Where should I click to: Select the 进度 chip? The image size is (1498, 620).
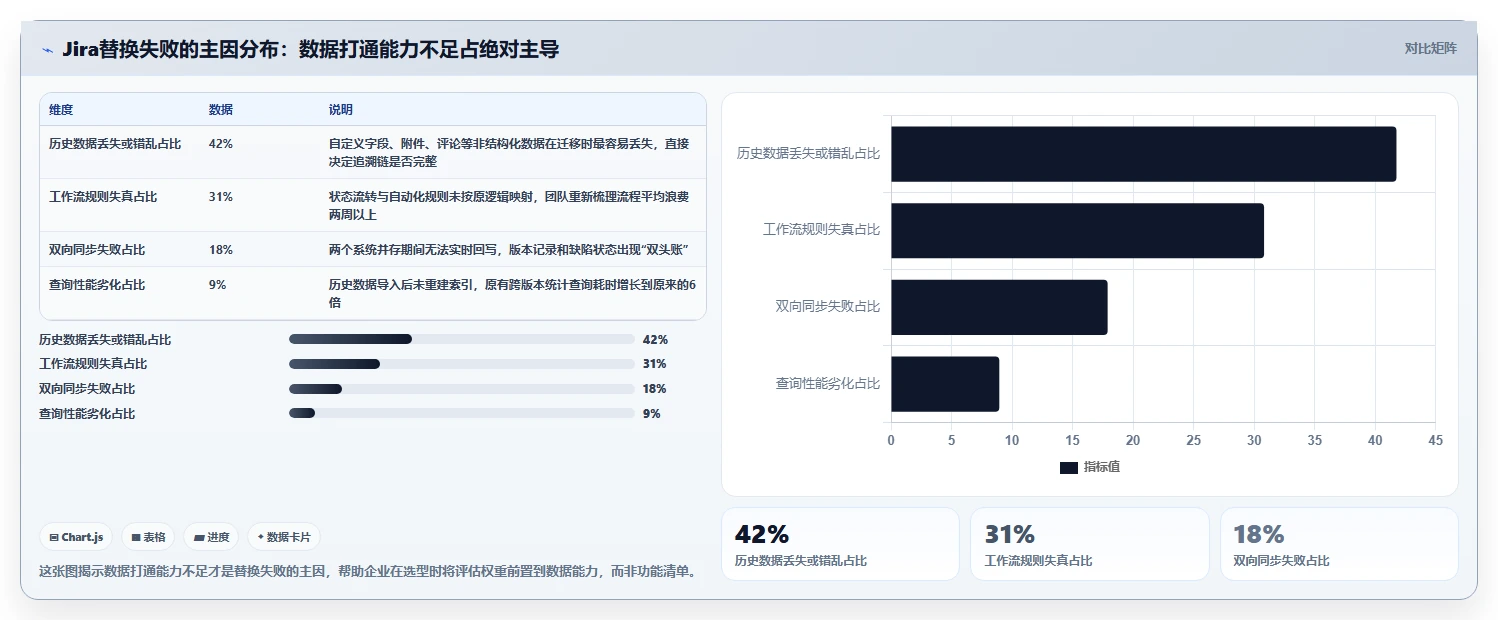tap(211, 537)
